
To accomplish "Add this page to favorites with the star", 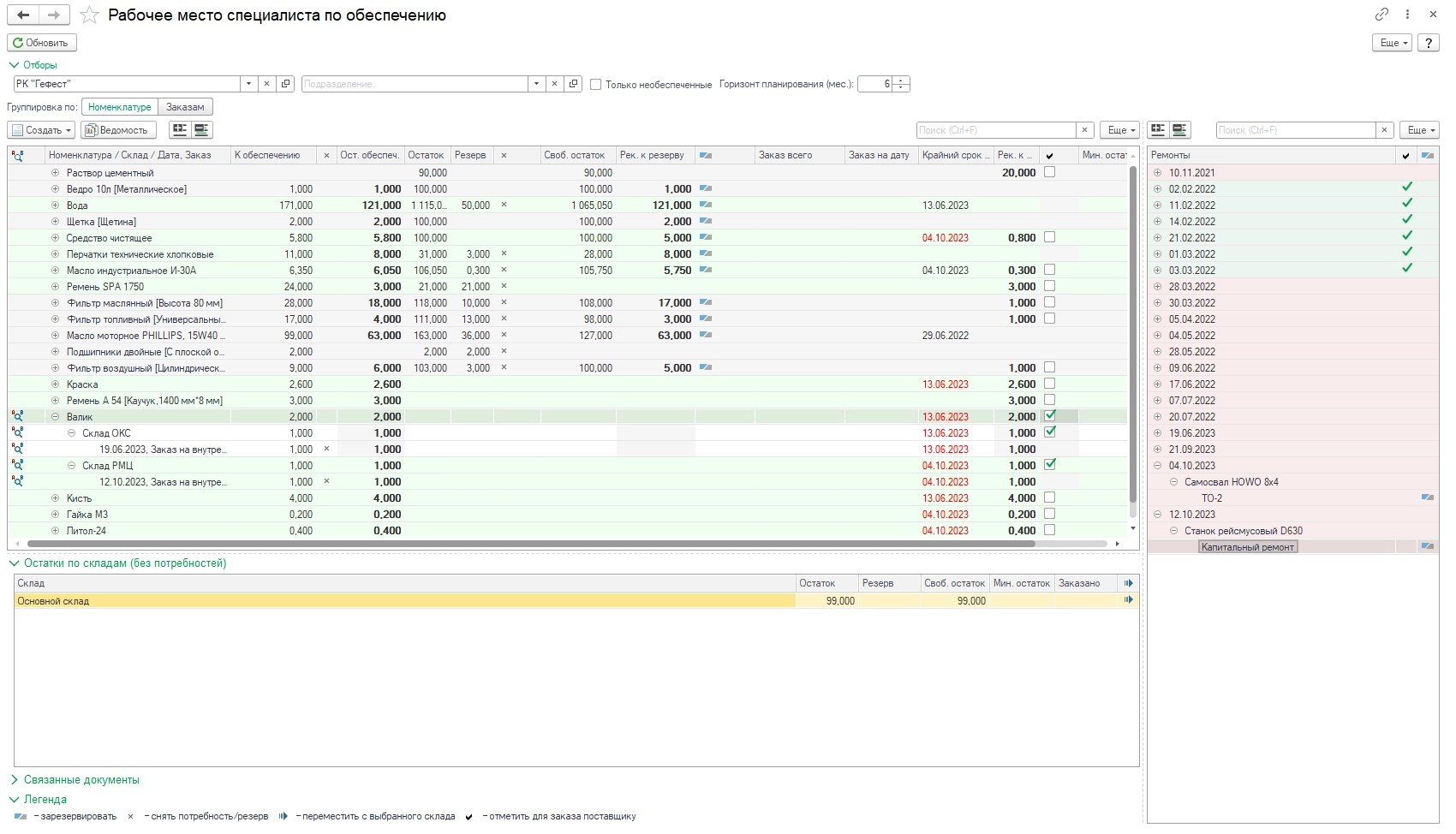I will point(89,15).
